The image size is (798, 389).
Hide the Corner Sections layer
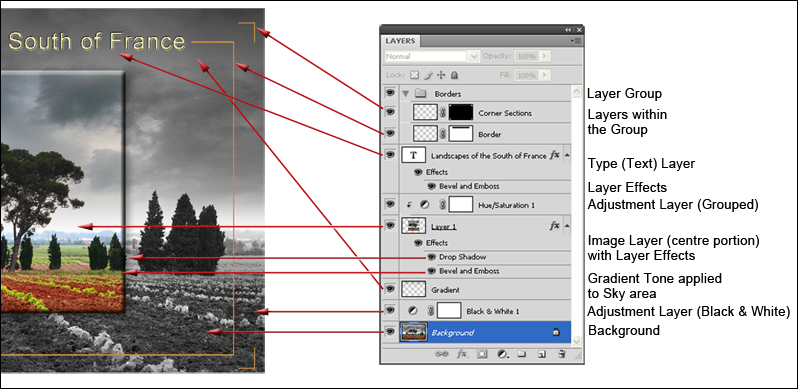click(390, 112)
